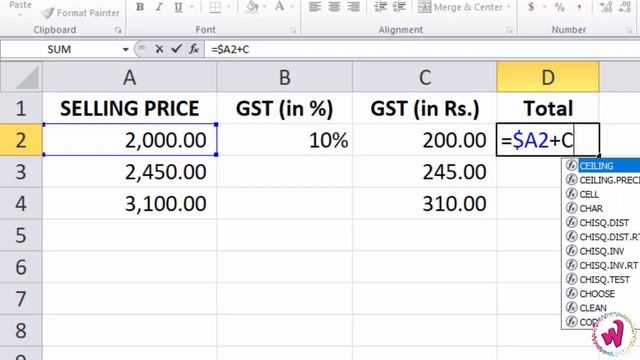The width and height of the screenshot is (640, 360).
Task: Select row 5 header
Action: tap(21, 236)
